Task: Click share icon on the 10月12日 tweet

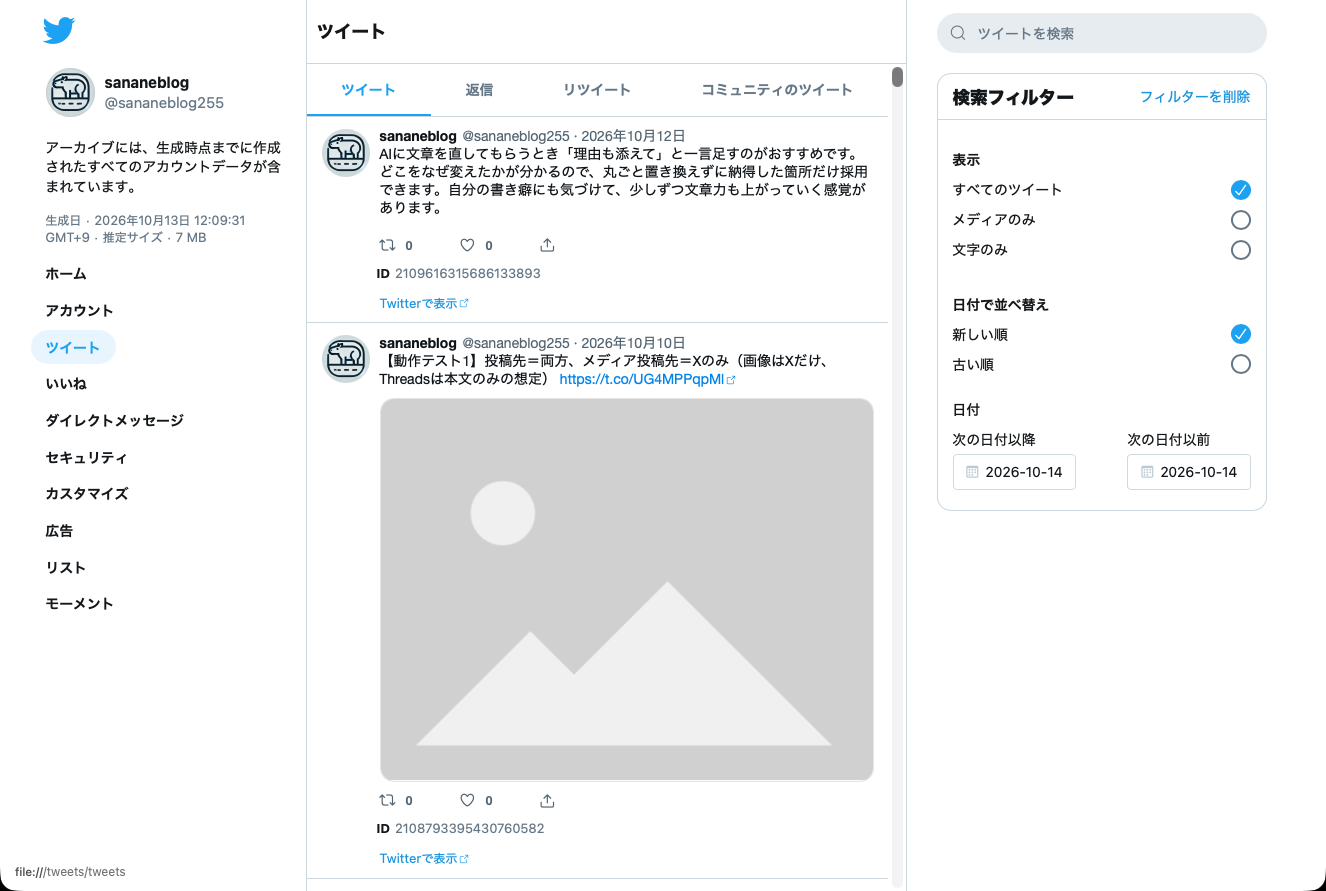Action: point(547,245)
